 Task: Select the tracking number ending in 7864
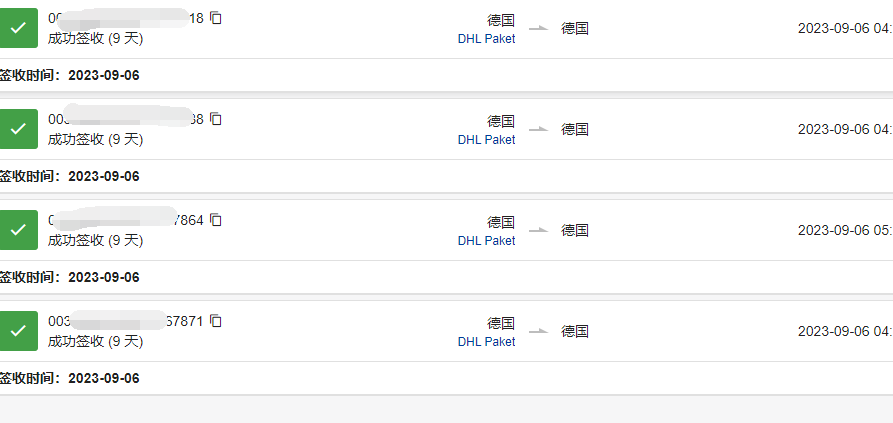coord(126,220)
